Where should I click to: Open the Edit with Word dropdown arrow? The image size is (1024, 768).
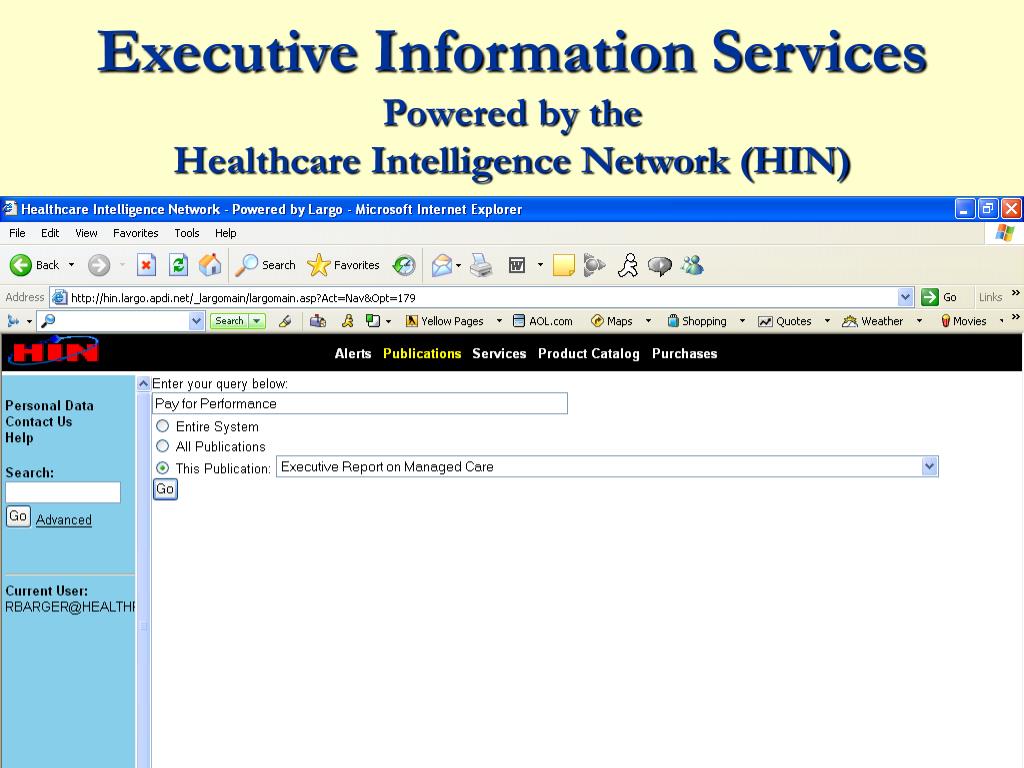pyautogui.click(x=540, y=265)
